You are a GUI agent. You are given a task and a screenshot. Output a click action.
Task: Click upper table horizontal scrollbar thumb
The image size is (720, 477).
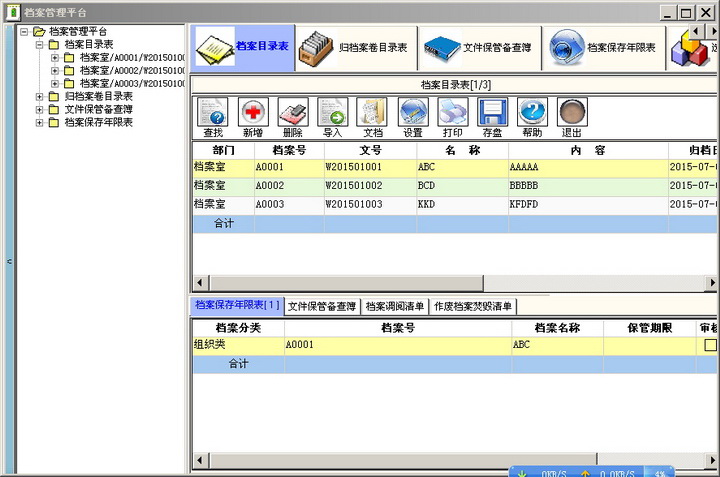347,283
